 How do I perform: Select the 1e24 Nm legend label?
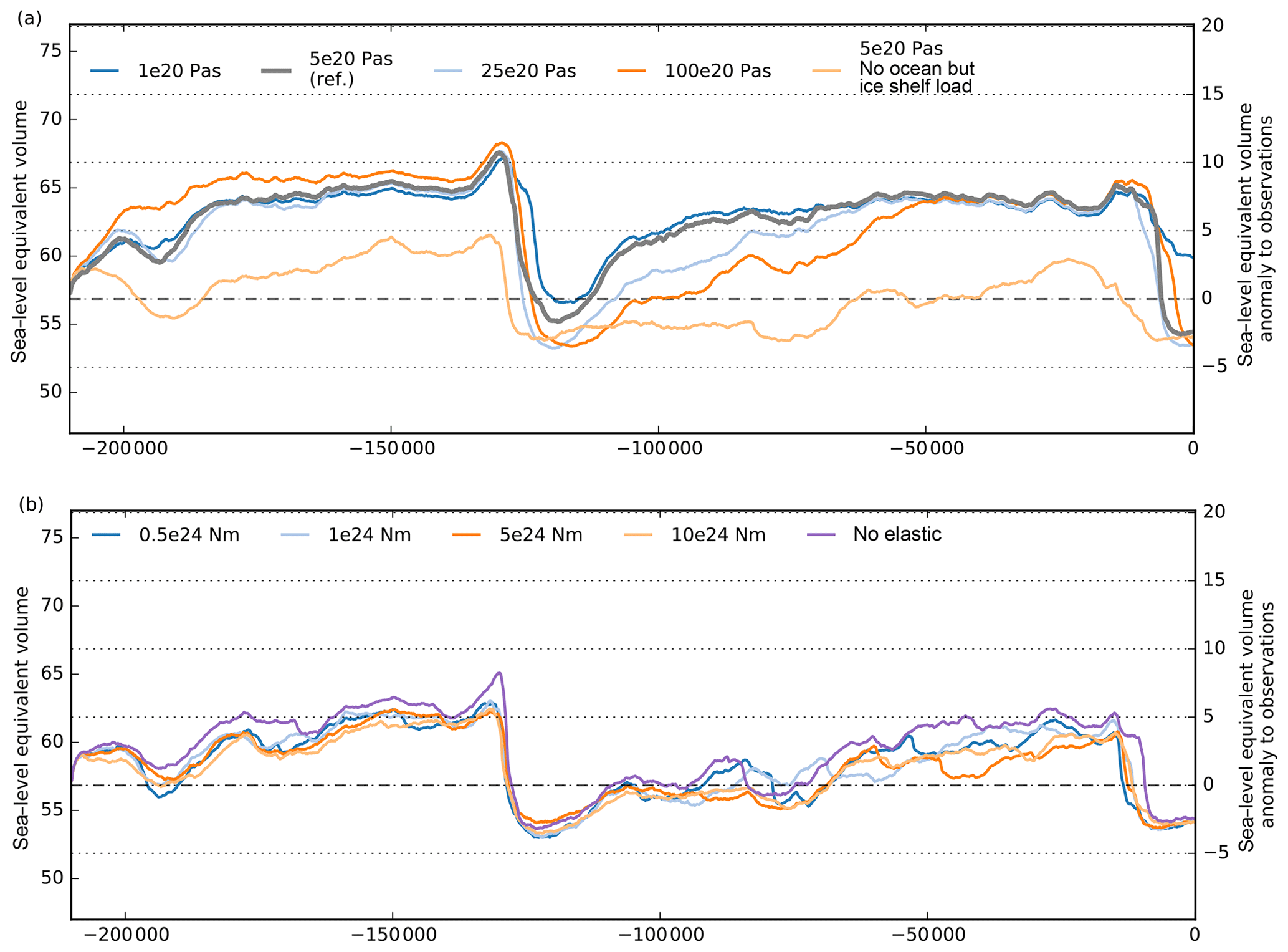(x=370, y=535)
